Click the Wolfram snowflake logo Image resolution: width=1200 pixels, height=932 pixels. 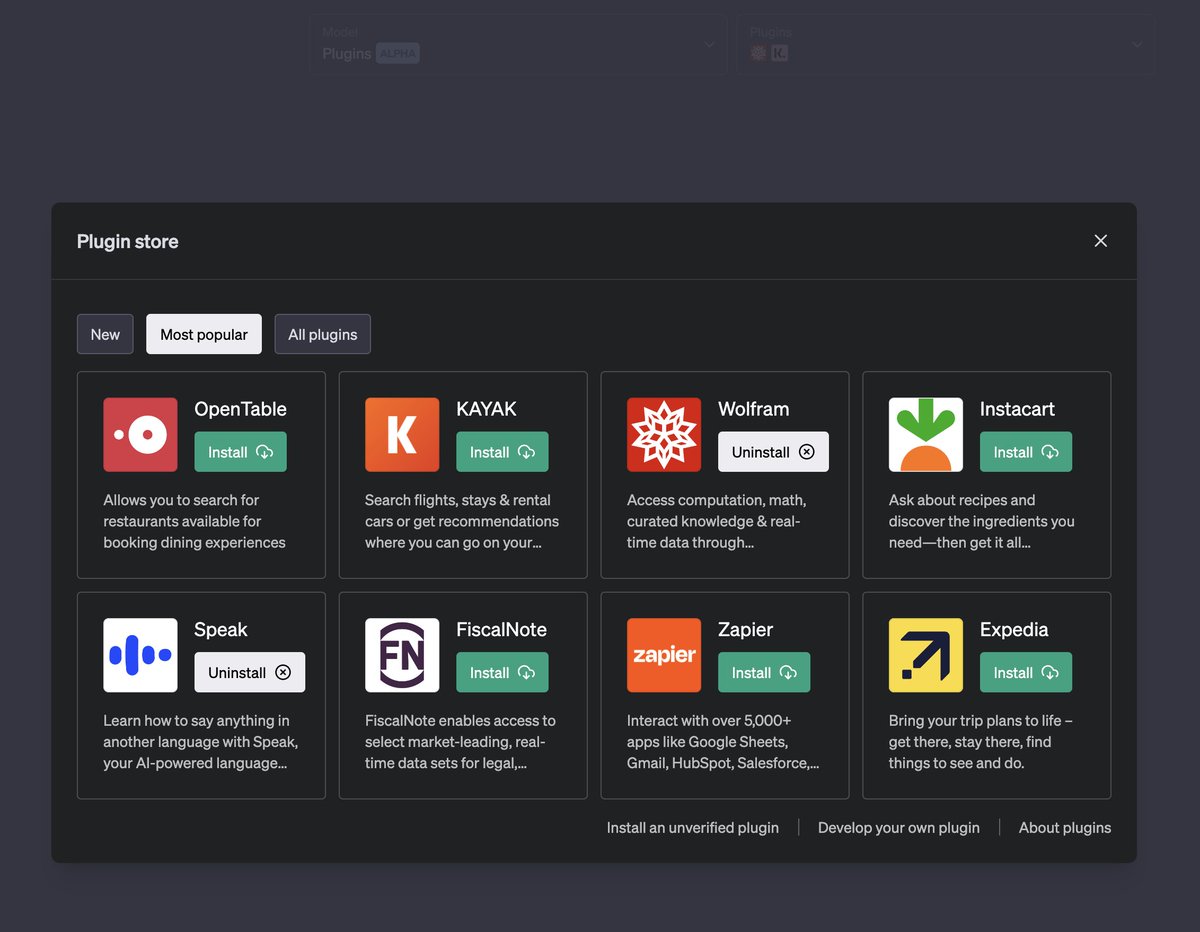tap(664, 435)
